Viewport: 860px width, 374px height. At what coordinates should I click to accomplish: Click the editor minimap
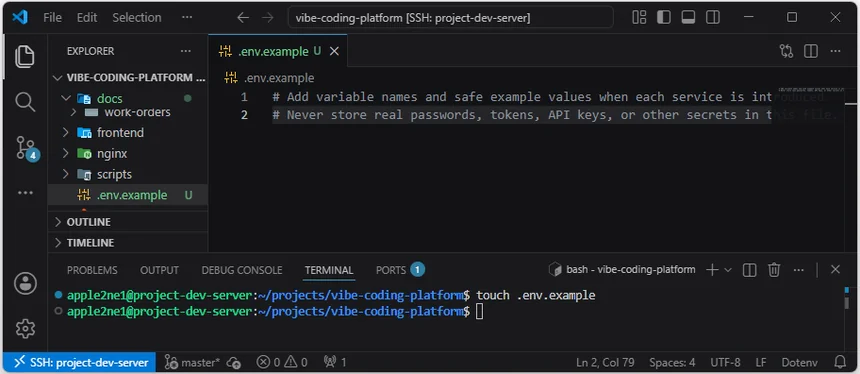[x=812, y=90]
